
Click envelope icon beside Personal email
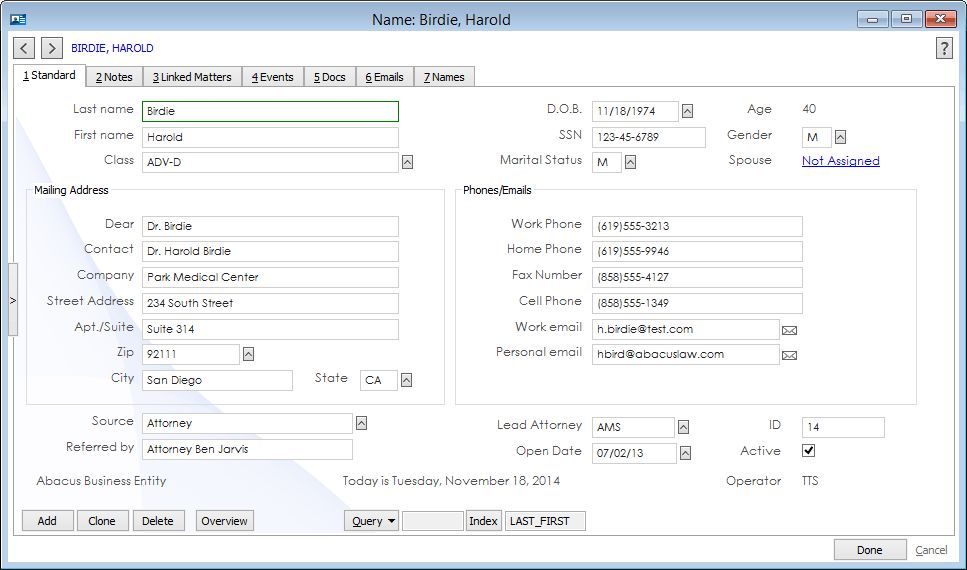(x=789, y=355)
